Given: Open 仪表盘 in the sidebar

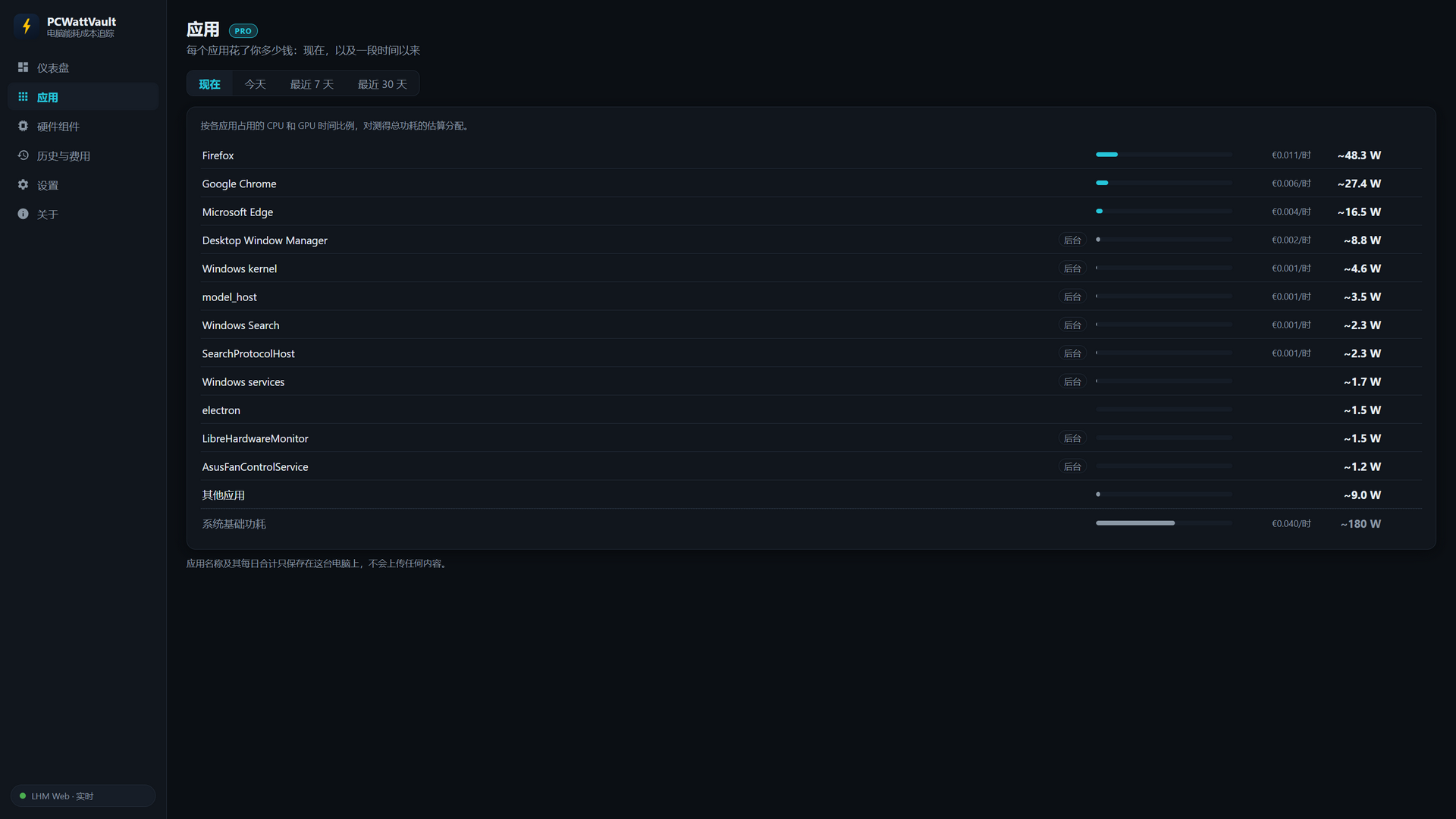Looking at the screenshot, I should [83, 67].
